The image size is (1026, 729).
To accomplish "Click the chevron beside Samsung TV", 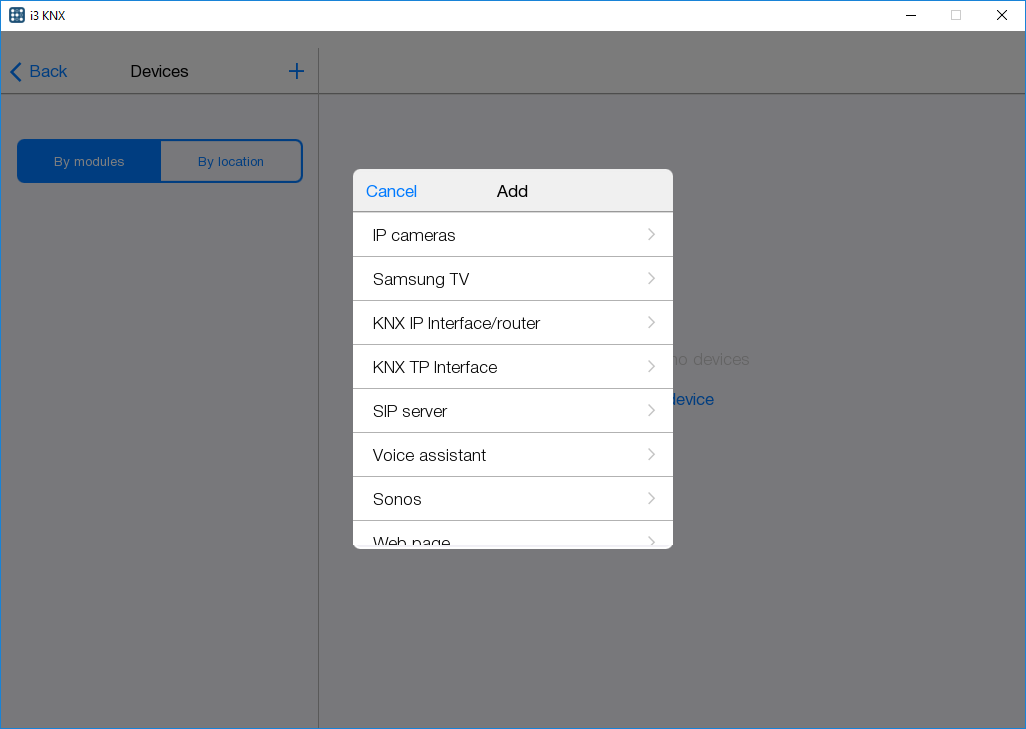I will 651,278.
